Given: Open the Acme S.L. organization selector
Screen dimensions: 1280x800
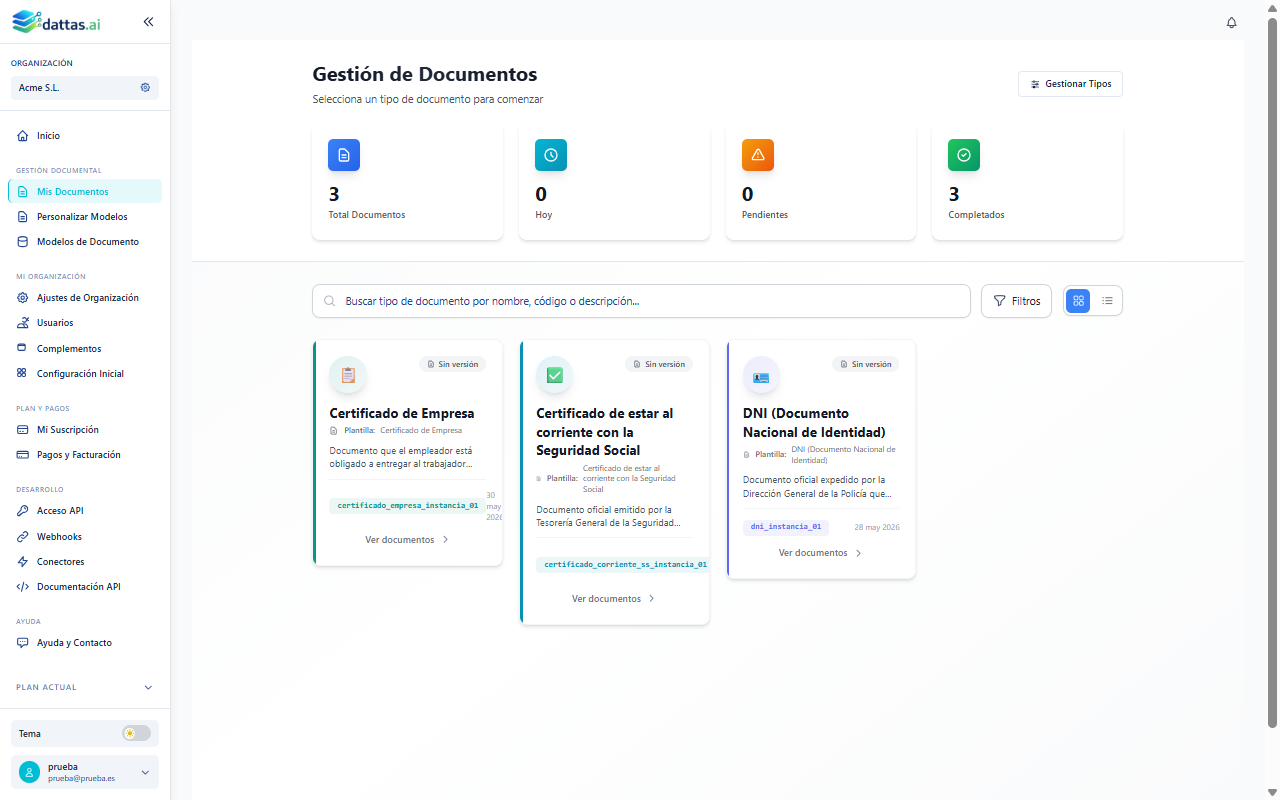Looking at the screenshot, I should tap(85, 88).
